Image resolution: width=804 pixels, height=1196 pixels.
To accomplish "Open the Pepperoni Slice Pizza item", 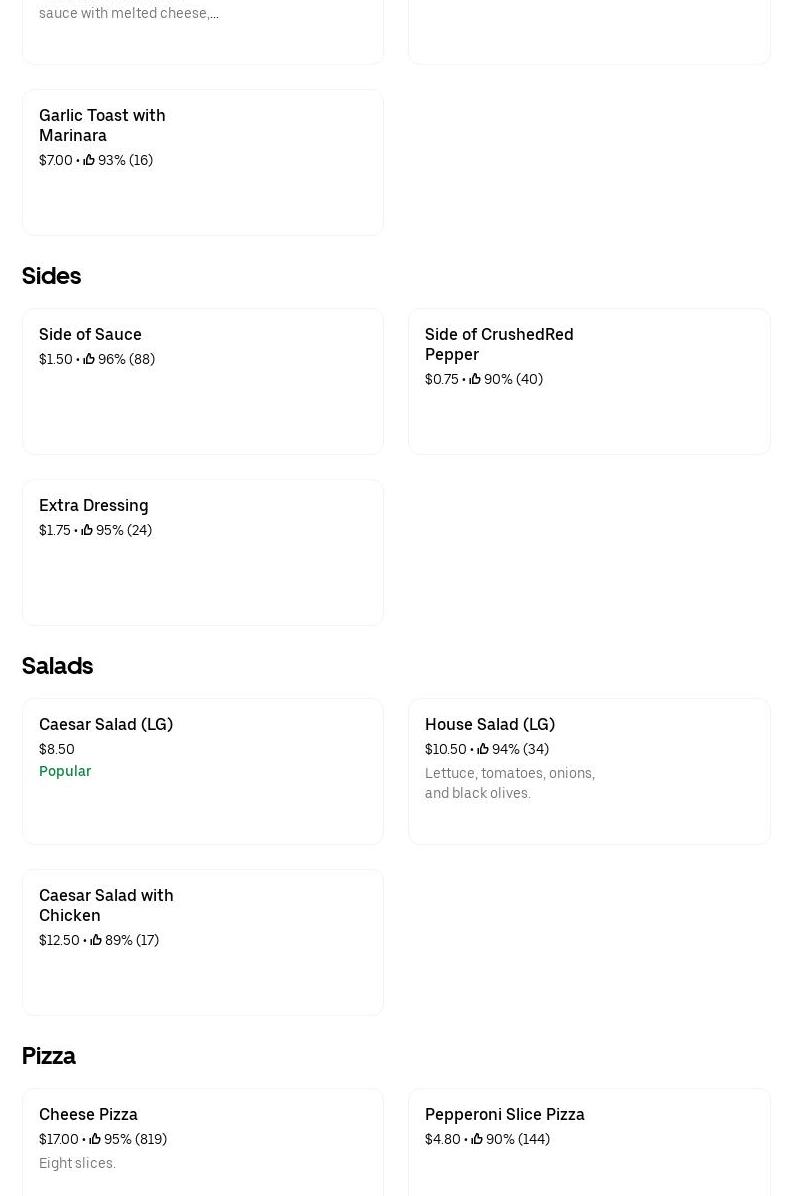I will point(505,1114).
